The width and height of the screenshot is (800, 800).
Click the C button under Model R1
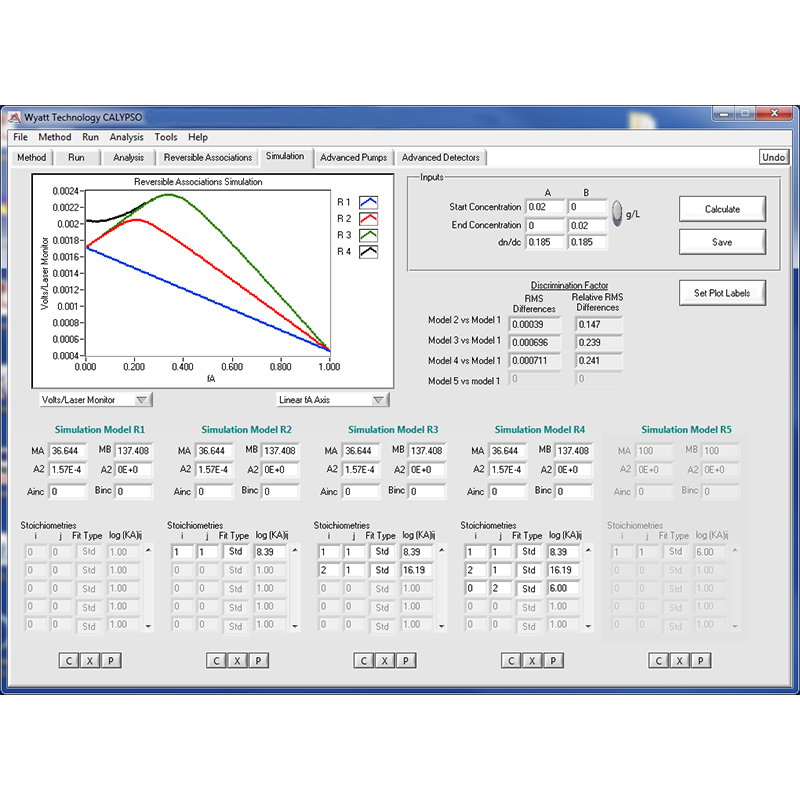click(69, 661)
